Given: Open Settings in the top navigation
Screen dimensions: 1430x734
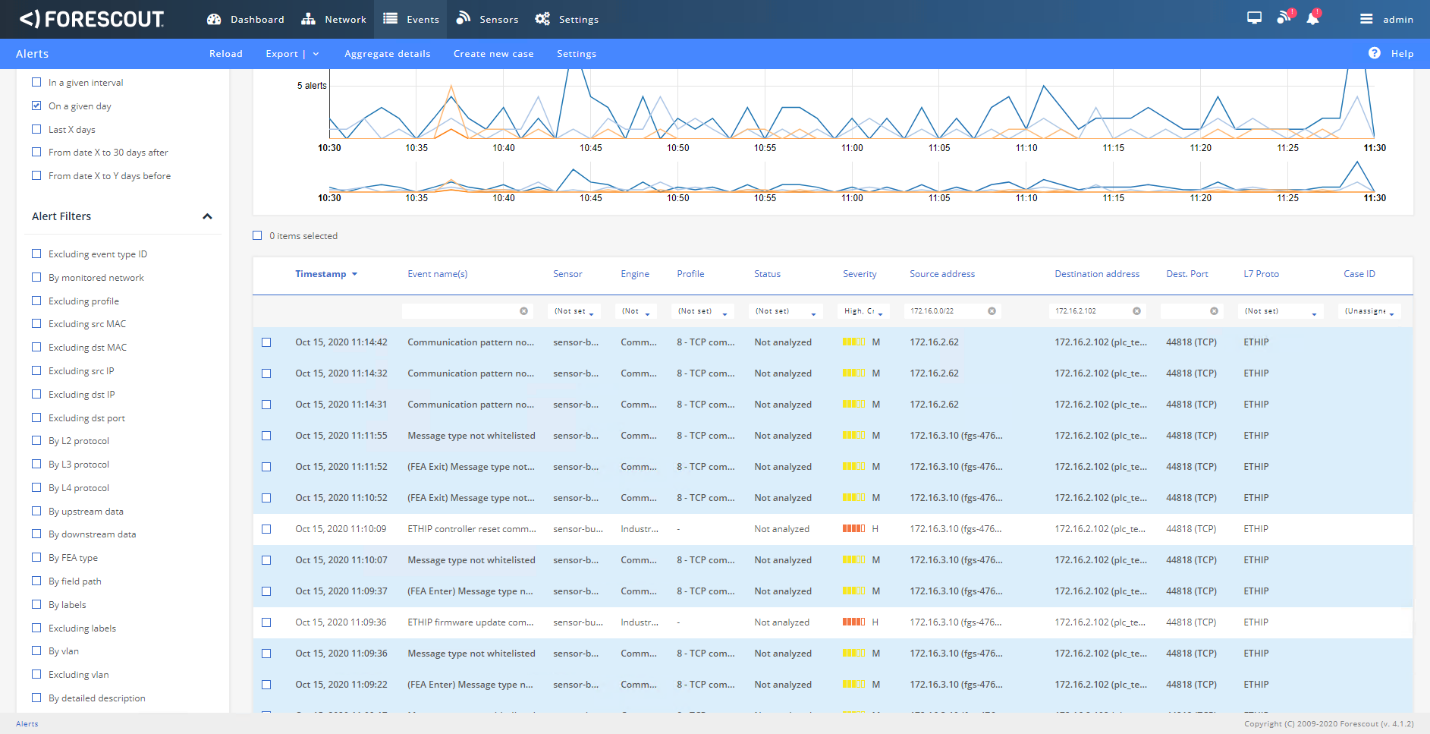Looking at the screenshot, I should coord(567,19).
